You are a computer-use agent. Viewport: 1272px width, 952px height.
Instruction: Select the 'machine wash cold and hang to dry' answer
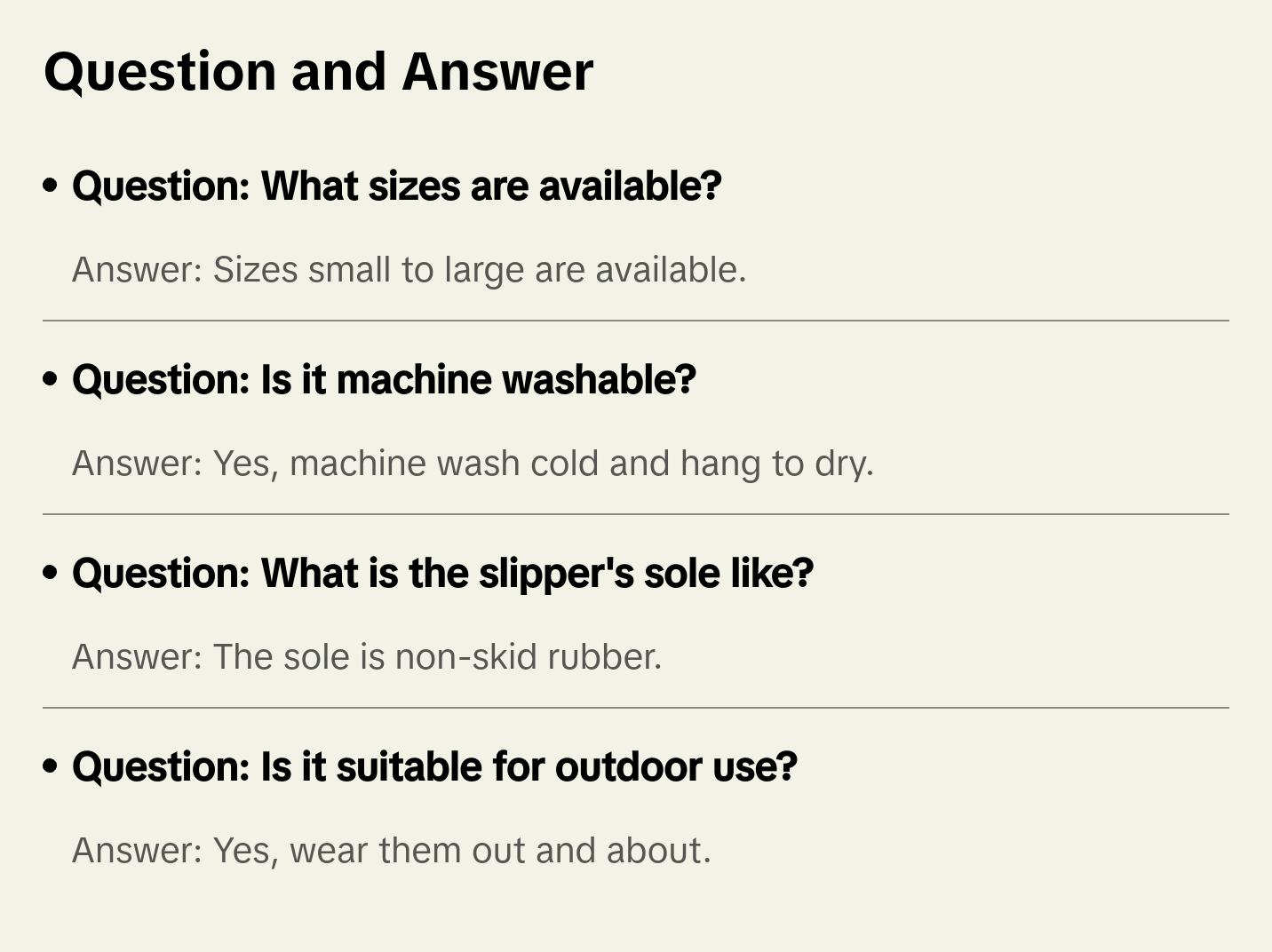tap(473, 464)
